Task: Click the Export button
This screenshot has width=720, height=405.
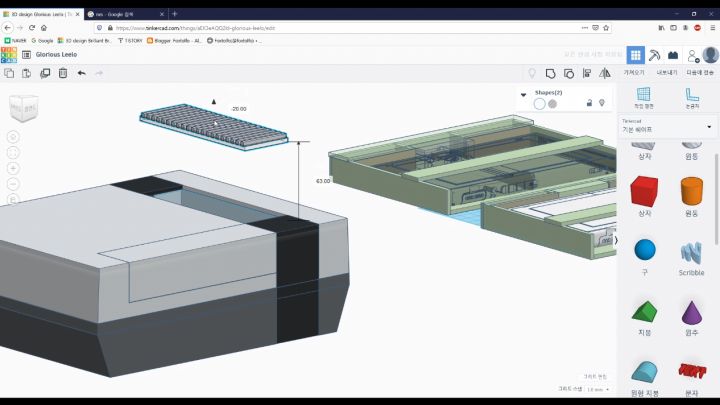Action: tap(666, 73)
